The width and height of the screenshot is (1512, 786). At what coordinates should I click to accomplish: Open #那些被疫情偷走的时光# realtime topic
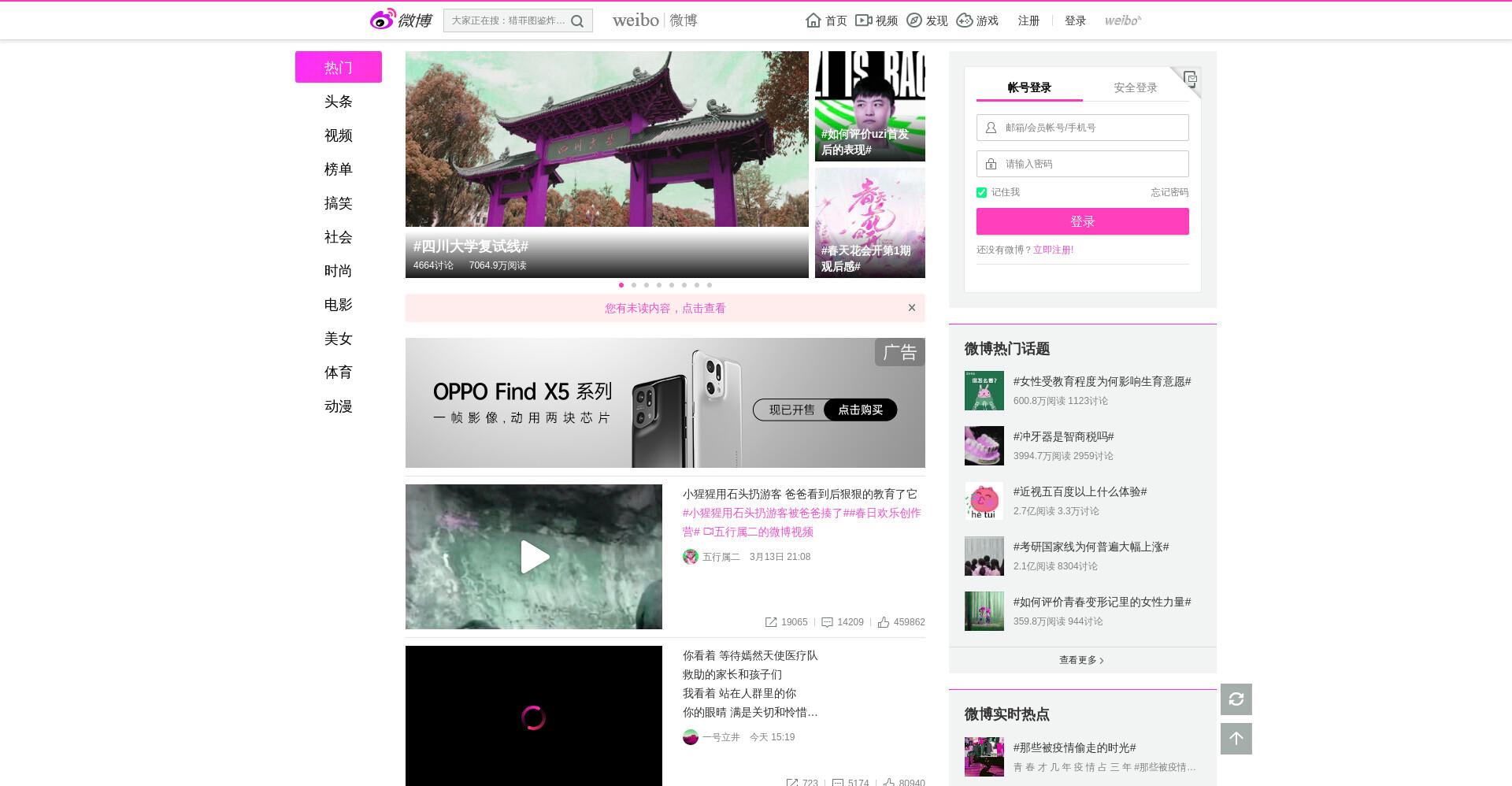point(1074,747)
